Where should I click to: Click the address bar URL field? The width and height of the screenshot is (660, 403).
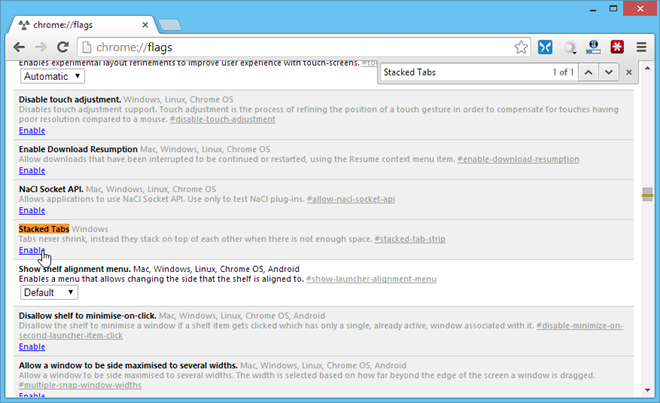pyautogui.click(x=300, y=47)
